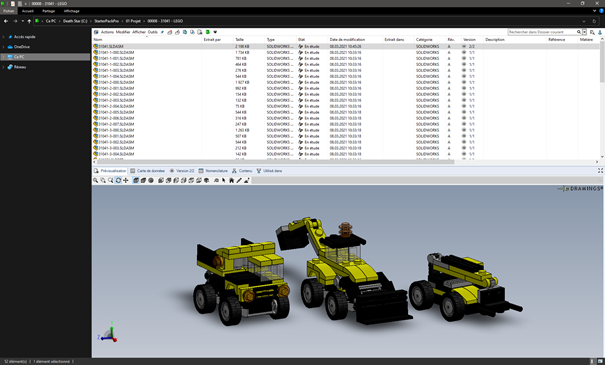This screenshot has width=605, height=365.
Task: Toggle shaded with edges display mode
Action: 136,180
